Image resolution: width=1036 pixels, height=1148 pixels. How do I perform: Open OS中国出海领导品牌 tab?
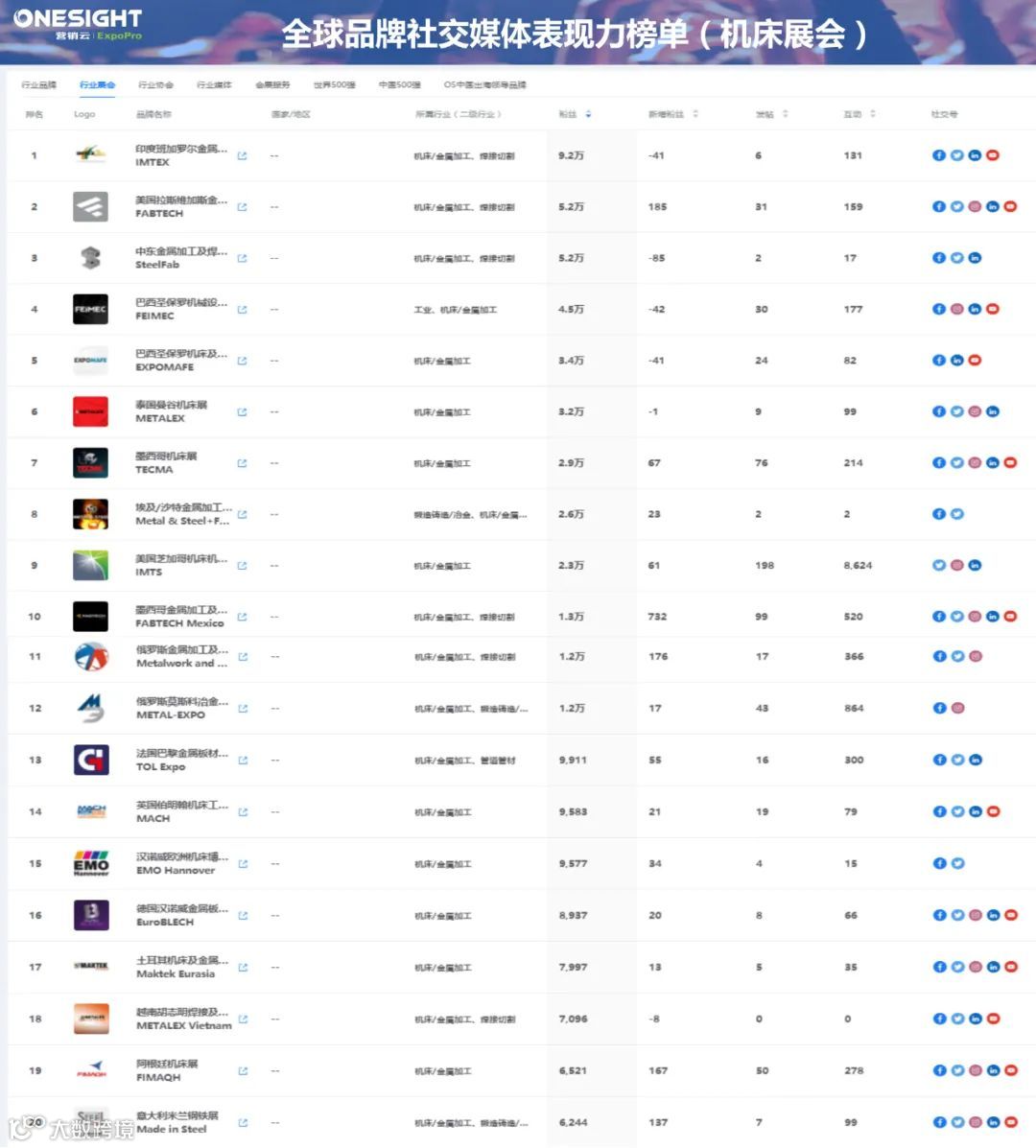tap(485, 85)
